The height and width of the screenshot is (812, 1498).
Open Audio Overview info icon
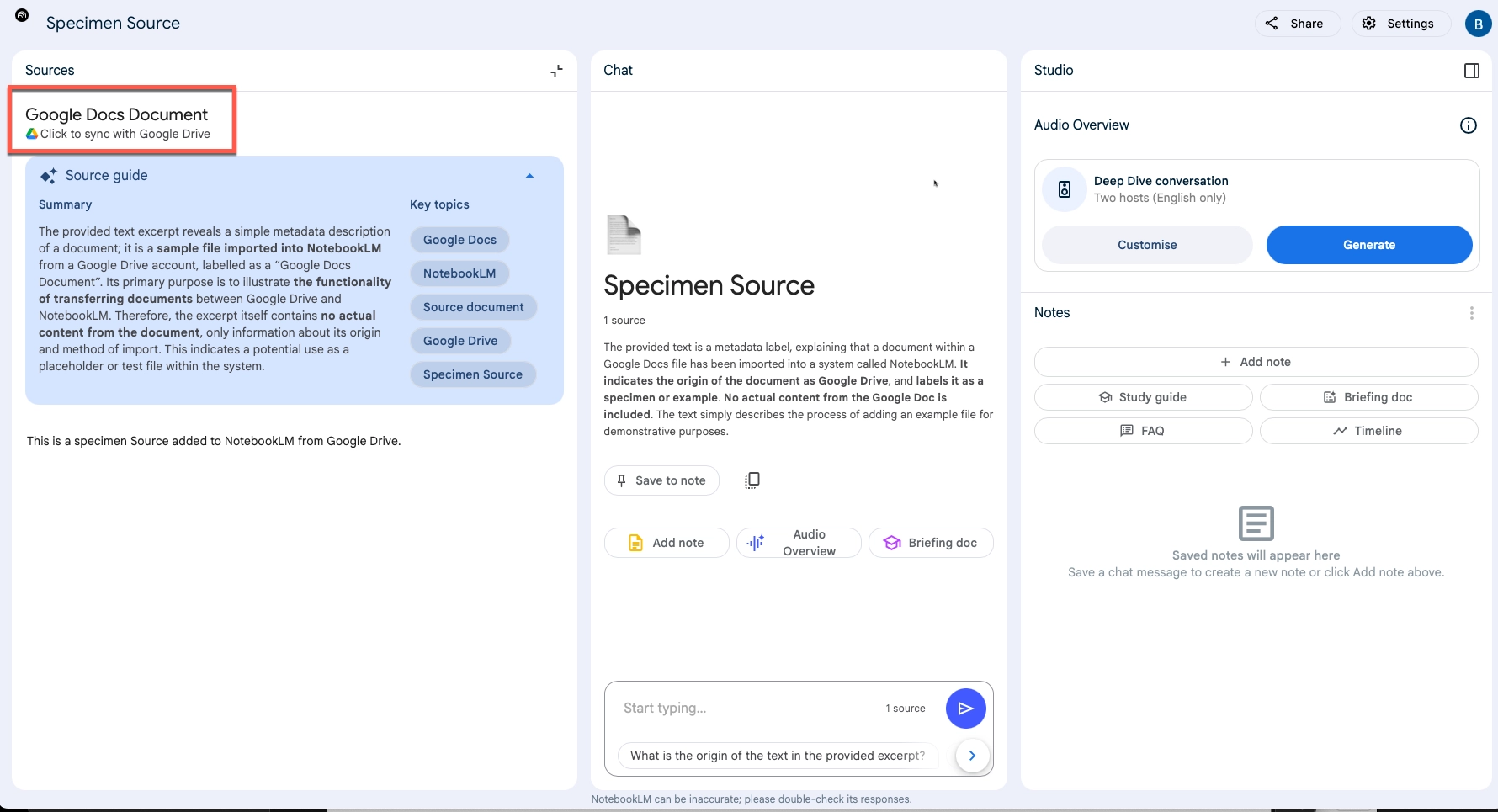click(x=1468, y=125)
